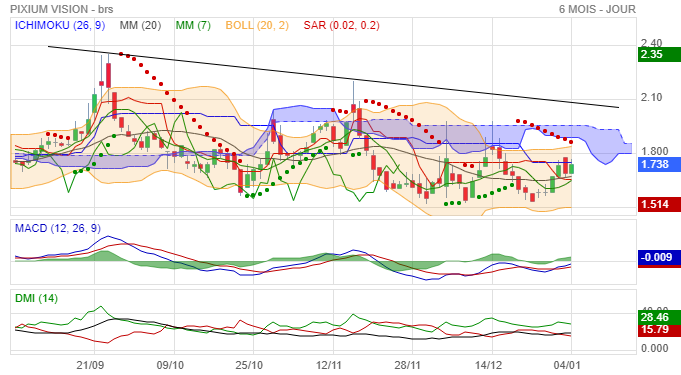Select the MM (7) indicator label
681x375 pixels.
(x=193, y=26)
